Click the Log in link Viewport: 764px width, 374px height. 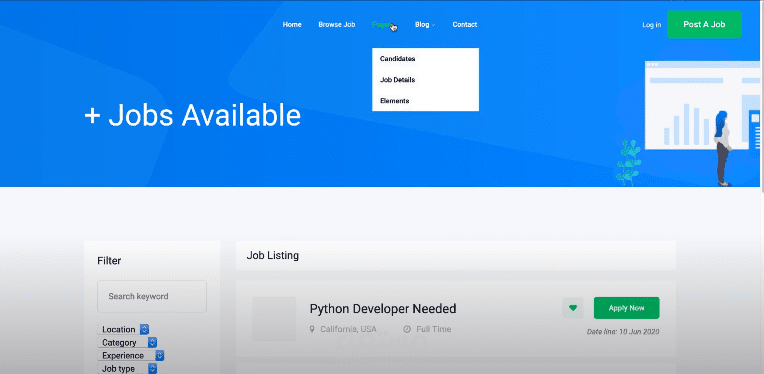[651, 25]
